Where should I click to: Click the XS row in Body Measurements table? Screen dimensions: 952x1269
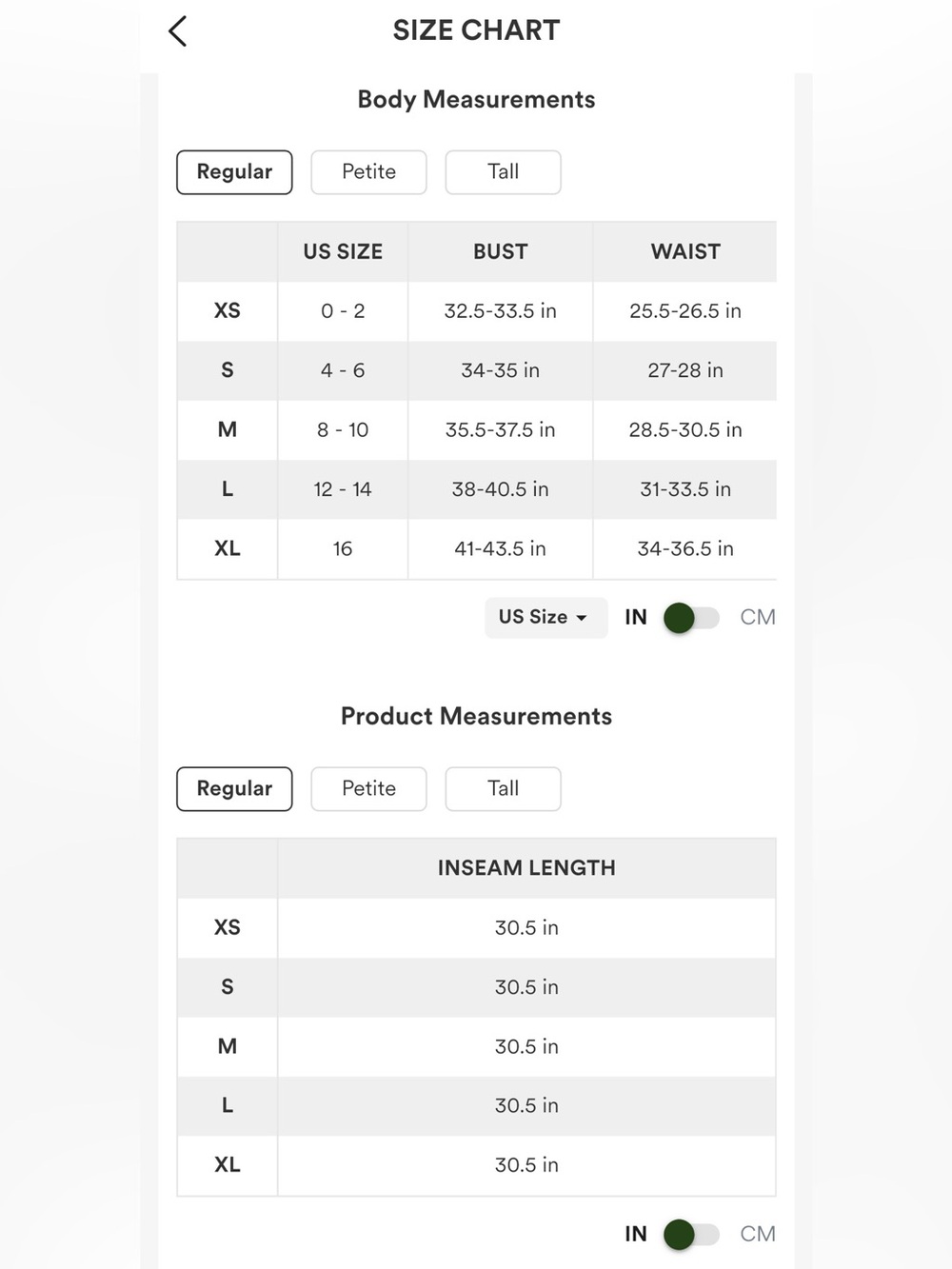pos(477,311)
